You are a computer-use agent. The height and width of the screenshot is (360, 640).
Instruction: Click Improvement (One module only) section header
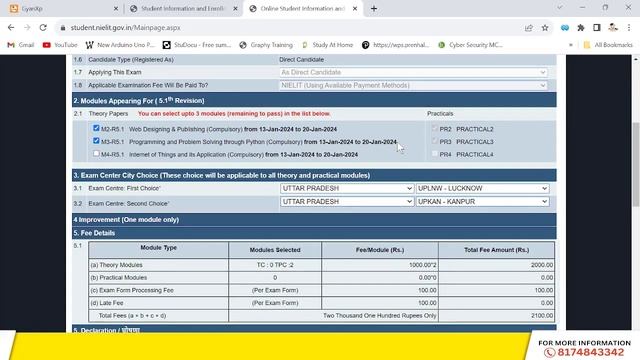point(314,220)
